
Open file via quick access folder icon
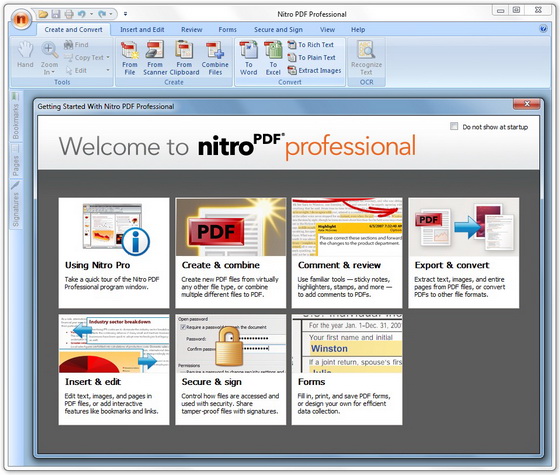43,14
